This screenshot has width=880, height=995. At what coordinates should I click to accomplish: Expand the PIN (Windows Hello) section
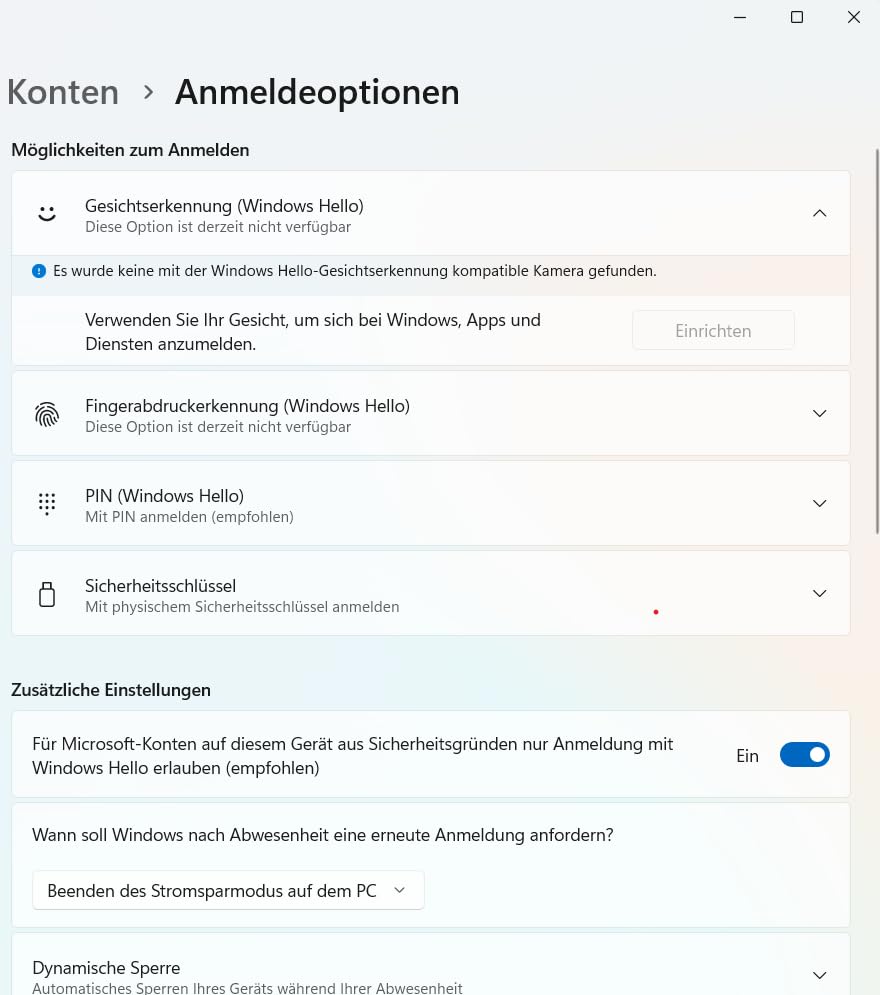tap(820, 504)
